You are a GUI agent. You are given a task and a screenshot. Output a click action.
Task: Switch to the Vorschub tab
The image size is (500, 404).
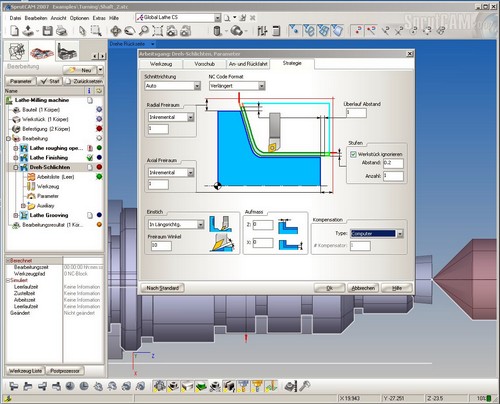[204, 64]
